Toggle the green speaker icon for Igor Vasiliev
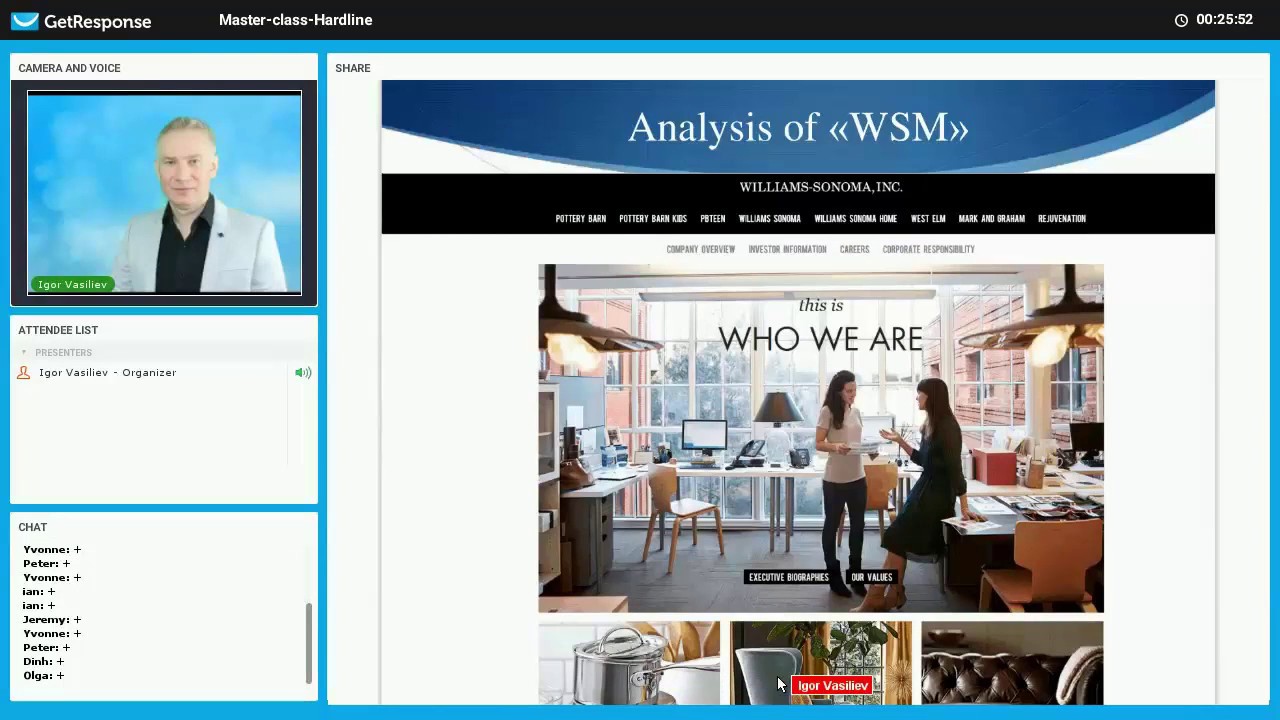 pyautogui.click(x=303, y=373)
